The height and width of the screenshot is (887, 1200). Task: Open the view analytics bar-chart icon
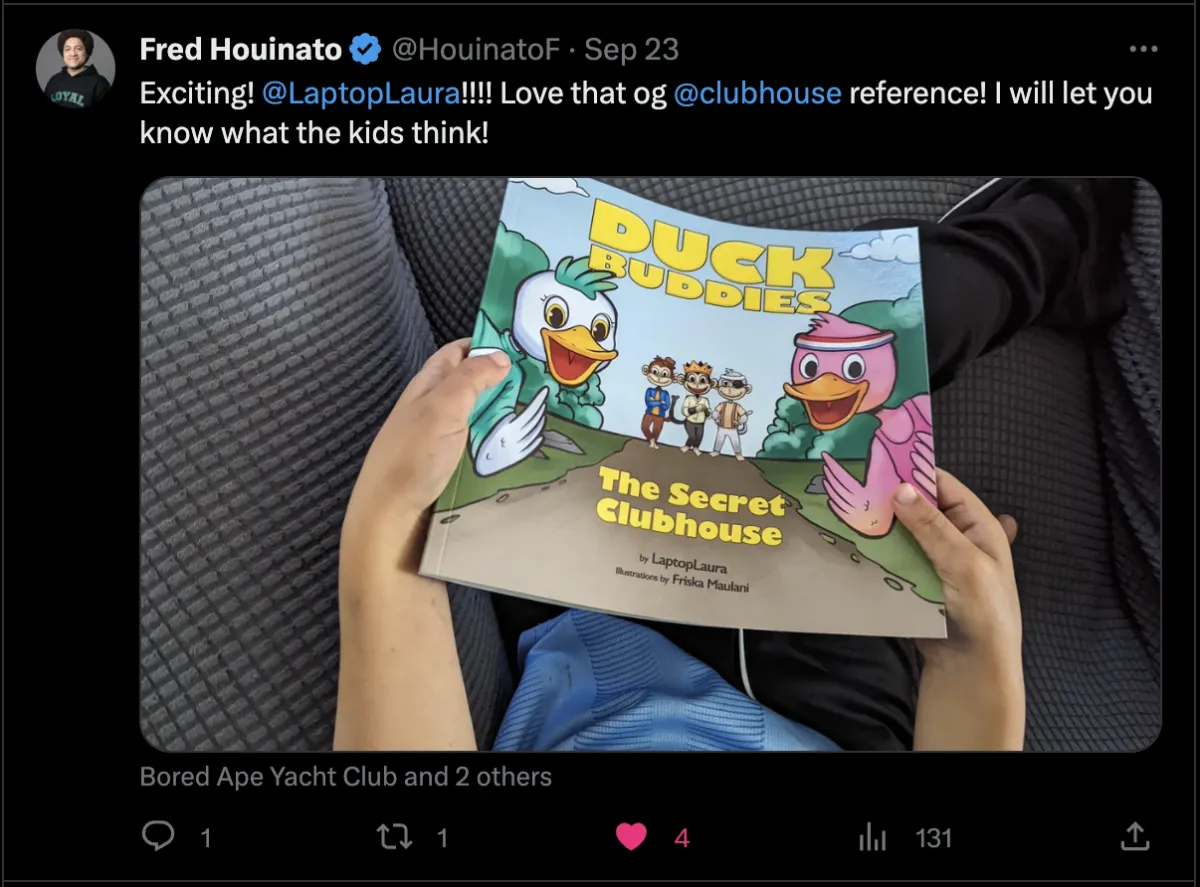[873, 837]
